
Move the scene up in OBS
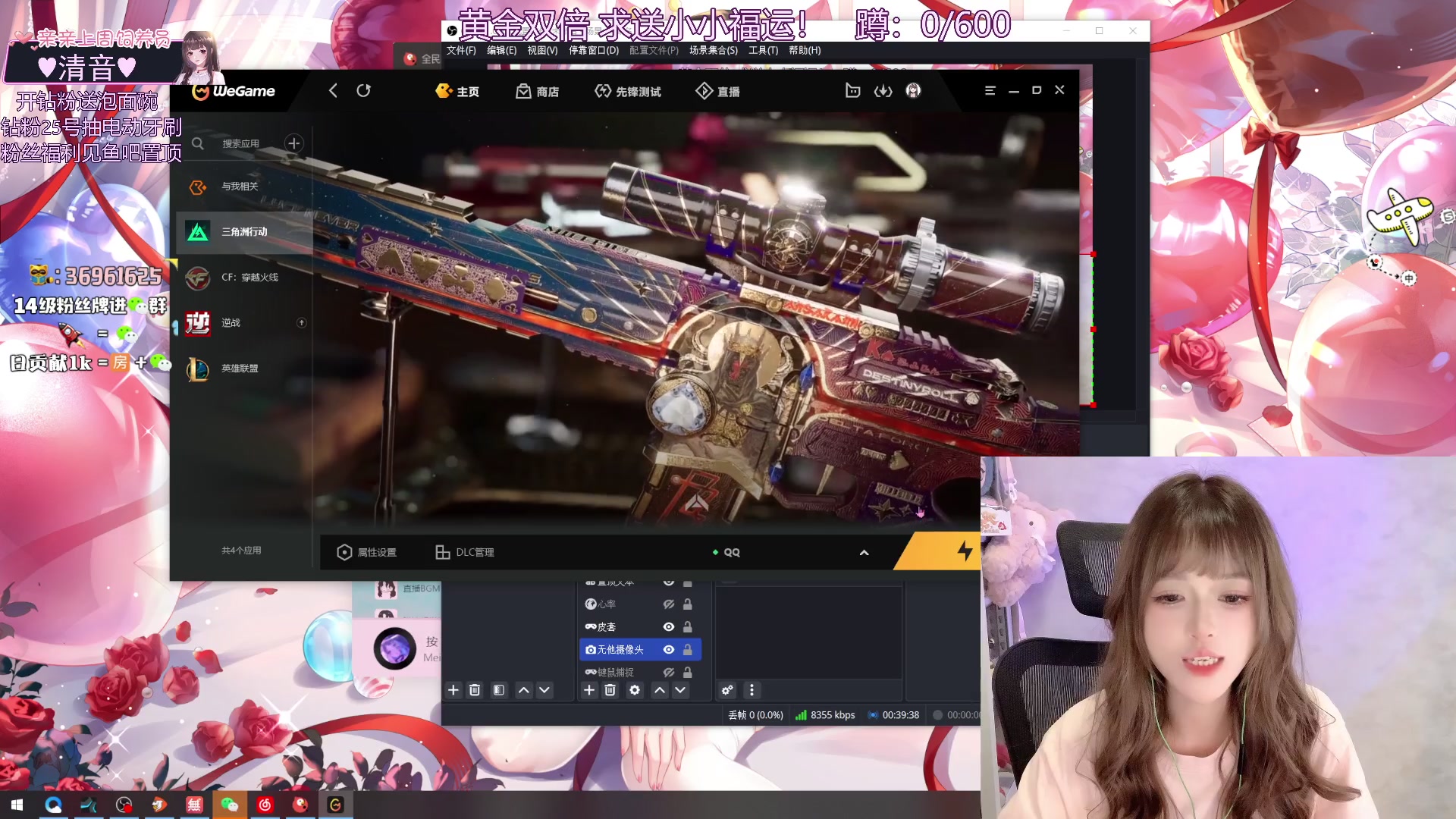tap(523, 690)
